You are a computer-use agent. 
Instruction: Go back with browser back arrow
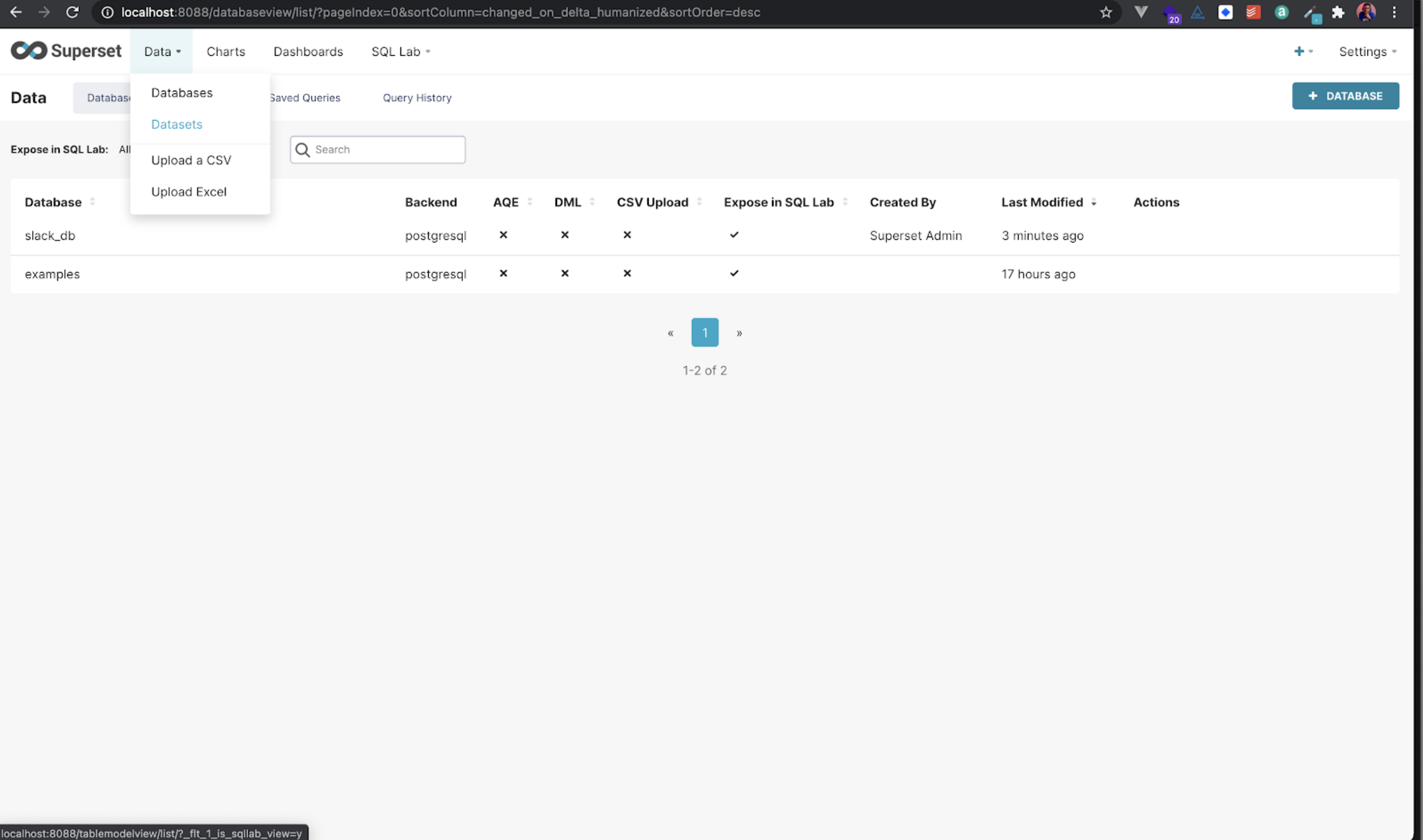(16, 12)
